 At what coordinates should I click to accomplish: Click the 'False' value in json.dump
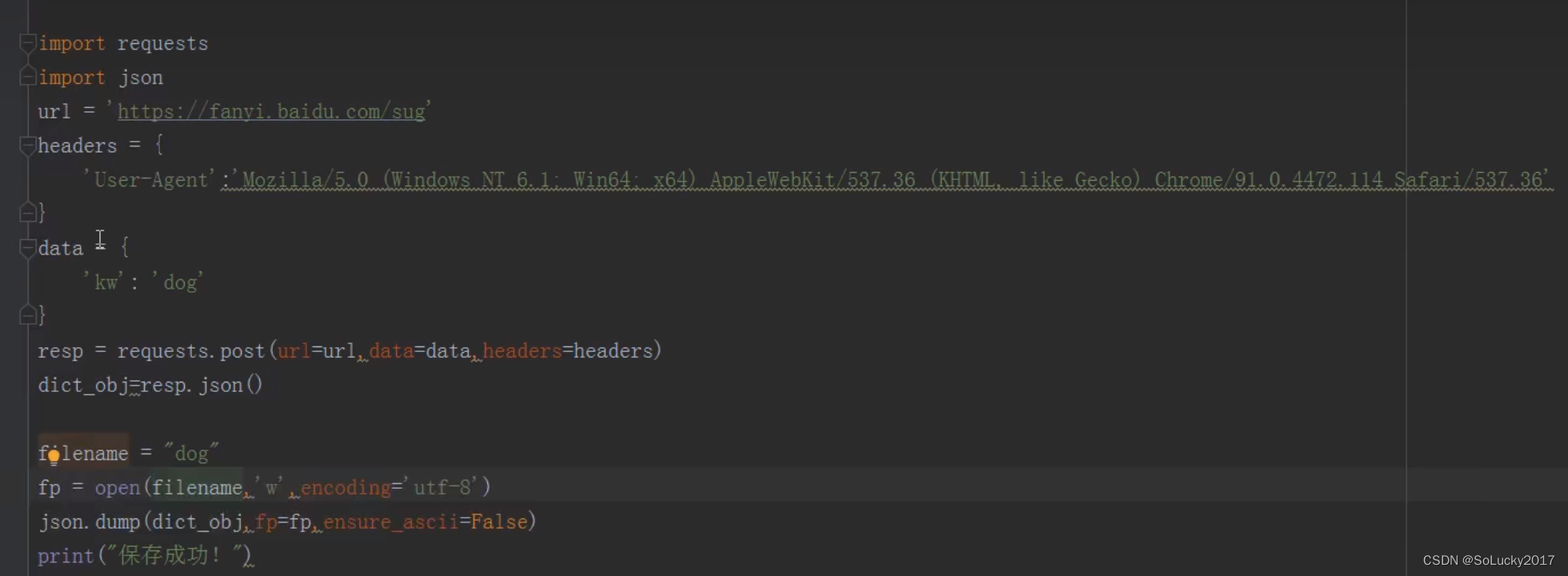tap(499, 522)
